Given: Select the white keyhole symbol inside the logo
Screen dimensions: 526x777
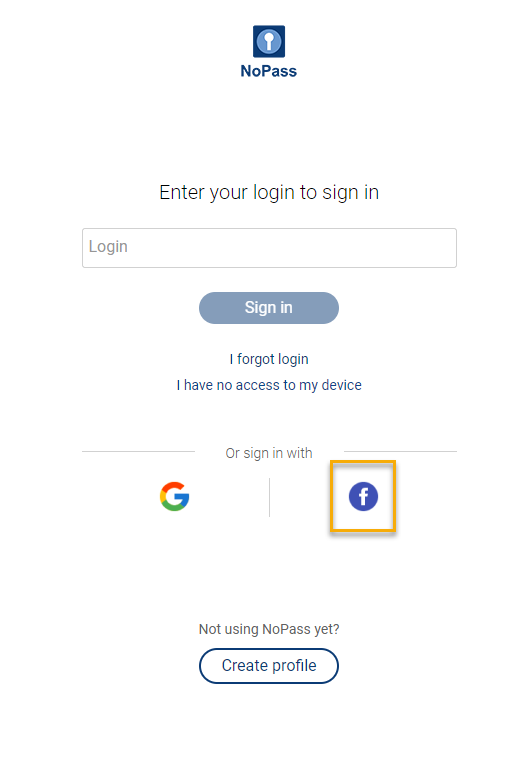Looking at the screenshot, I should 269,42.
